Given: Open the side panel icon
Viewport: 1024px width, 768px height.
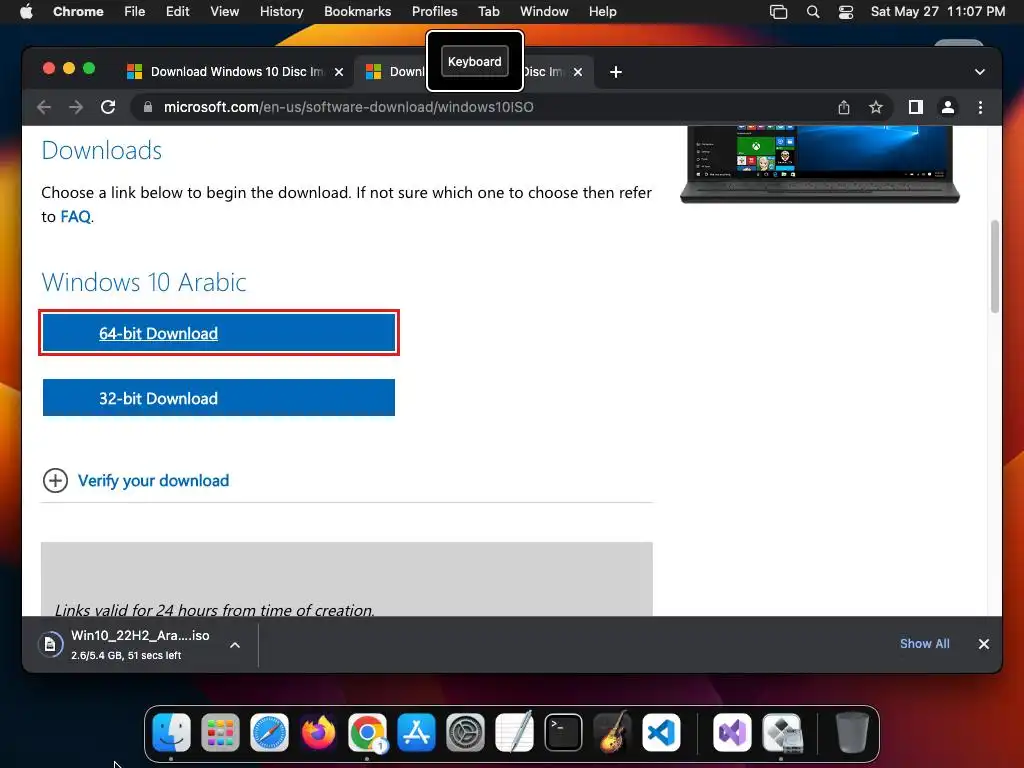Looking at the screenshot, I should coord(916,107).
